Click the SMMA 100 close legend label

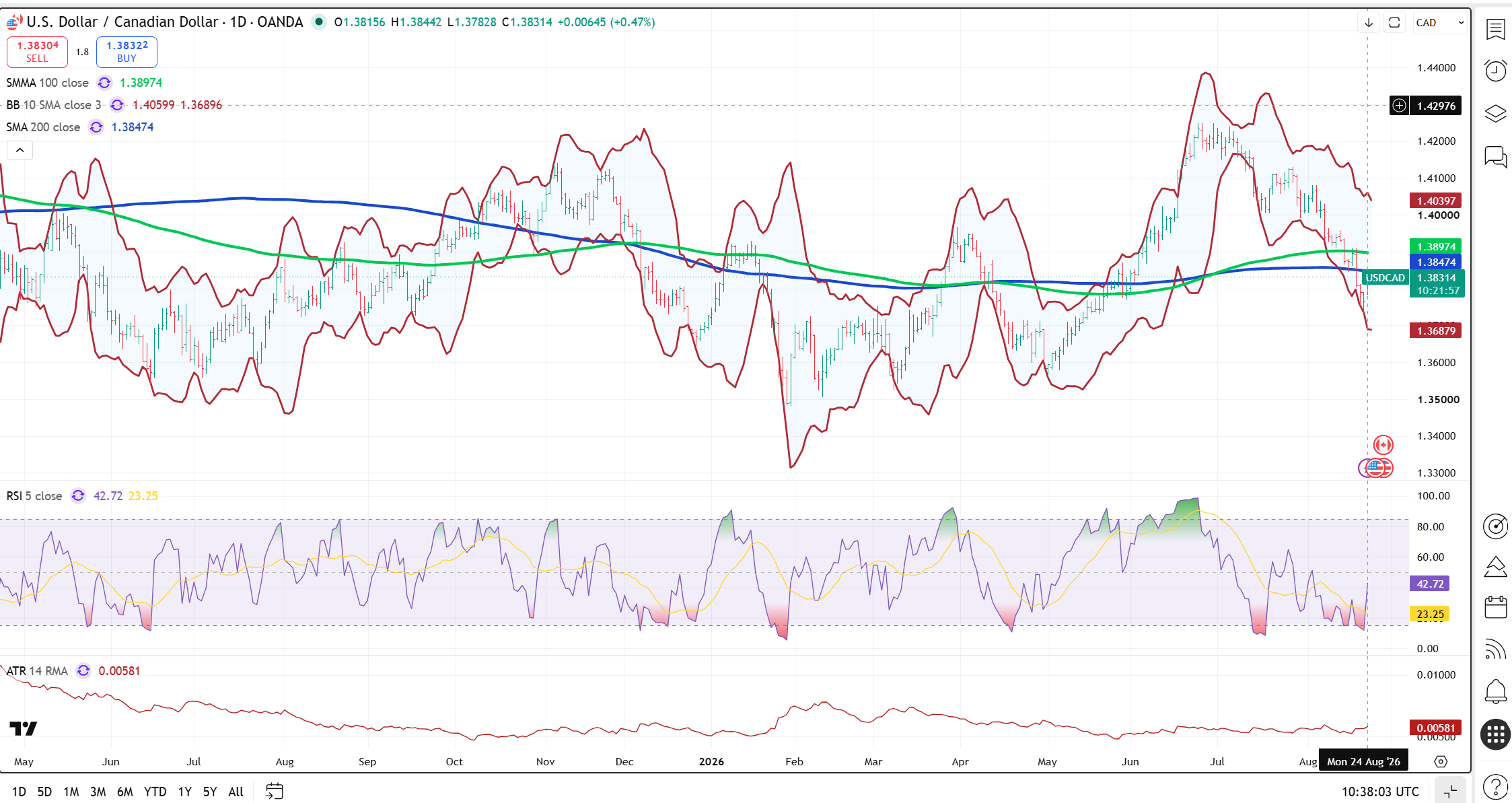click(x=47, y=83)
